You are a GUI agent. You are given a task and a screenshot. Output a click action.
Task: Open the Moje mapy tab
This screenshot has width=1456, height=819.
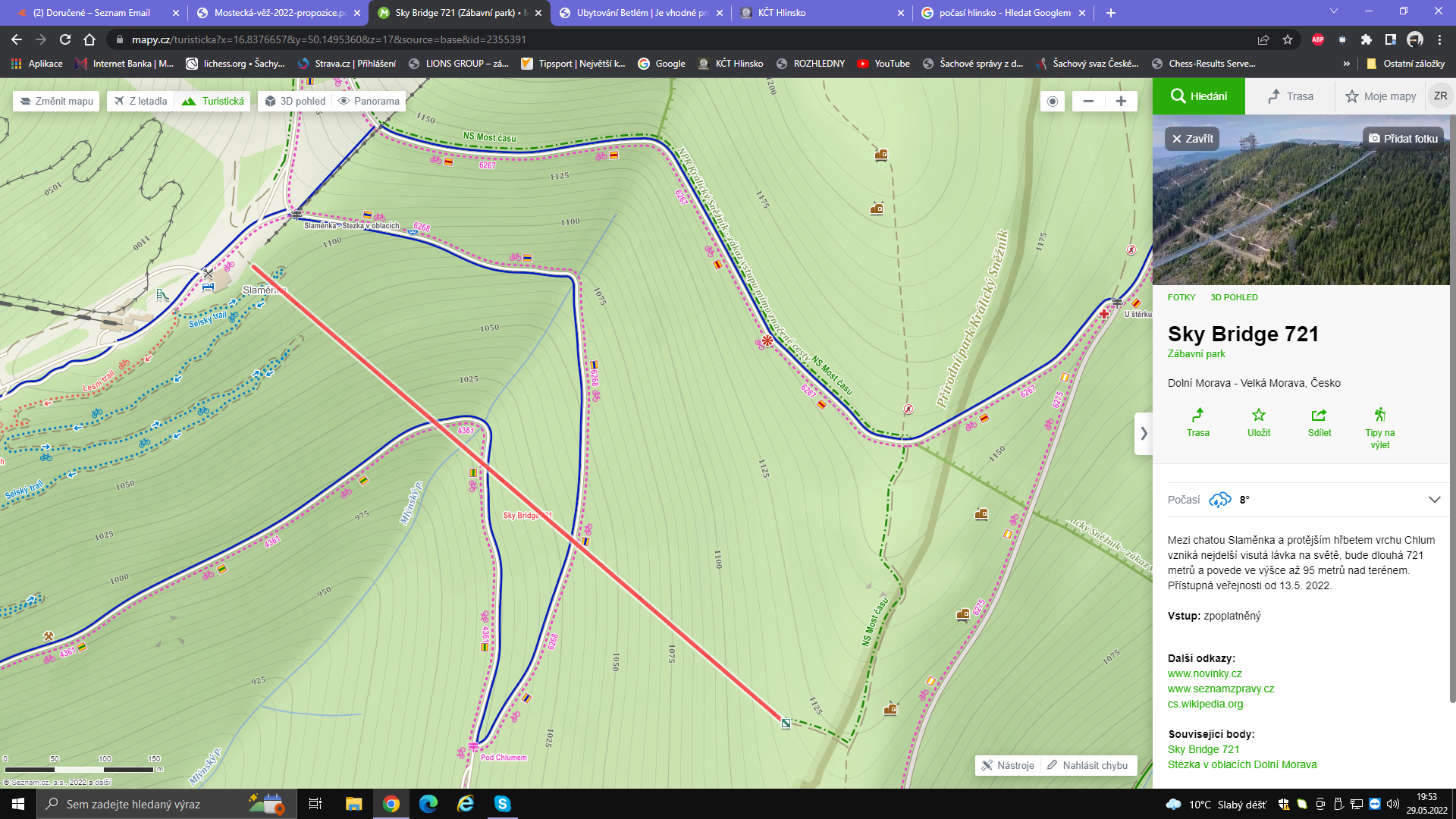pos(1380,96)
